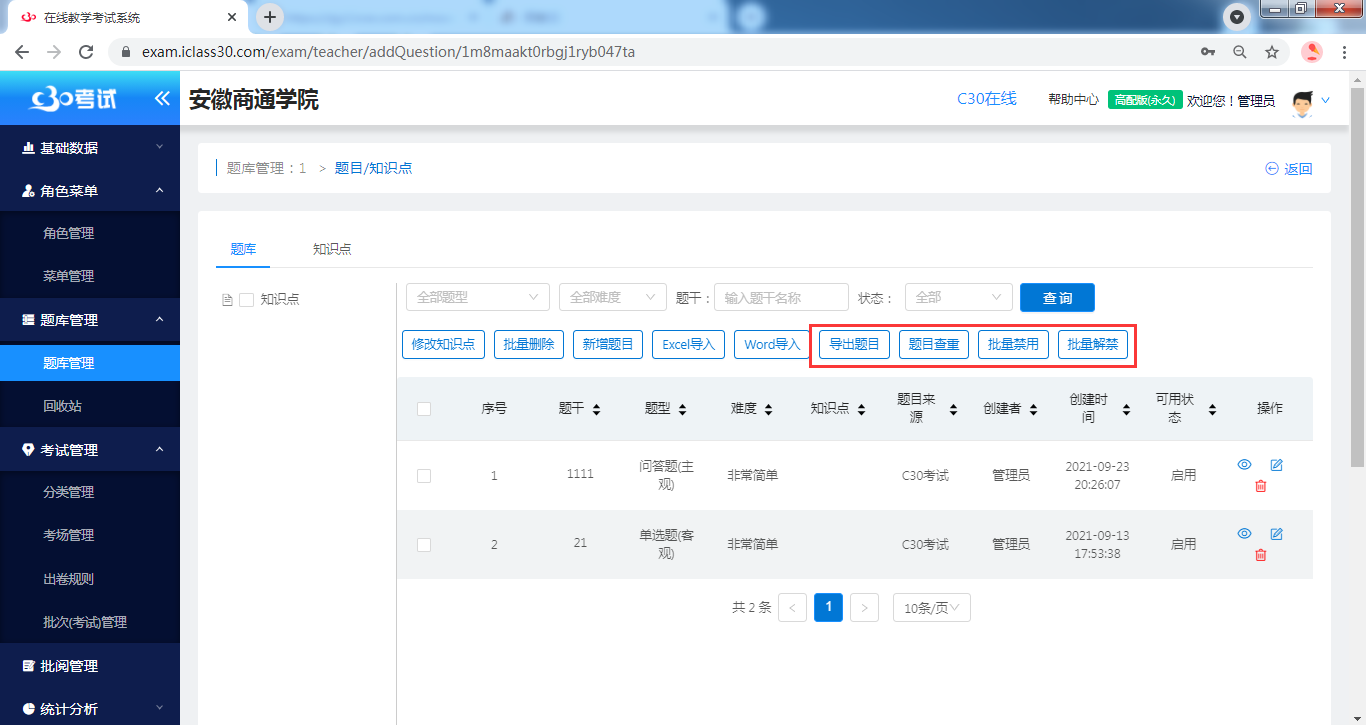Click the 新增题目 button
Screen dimensions: 1366x725
pyautogui.click(x=608, y=344)
